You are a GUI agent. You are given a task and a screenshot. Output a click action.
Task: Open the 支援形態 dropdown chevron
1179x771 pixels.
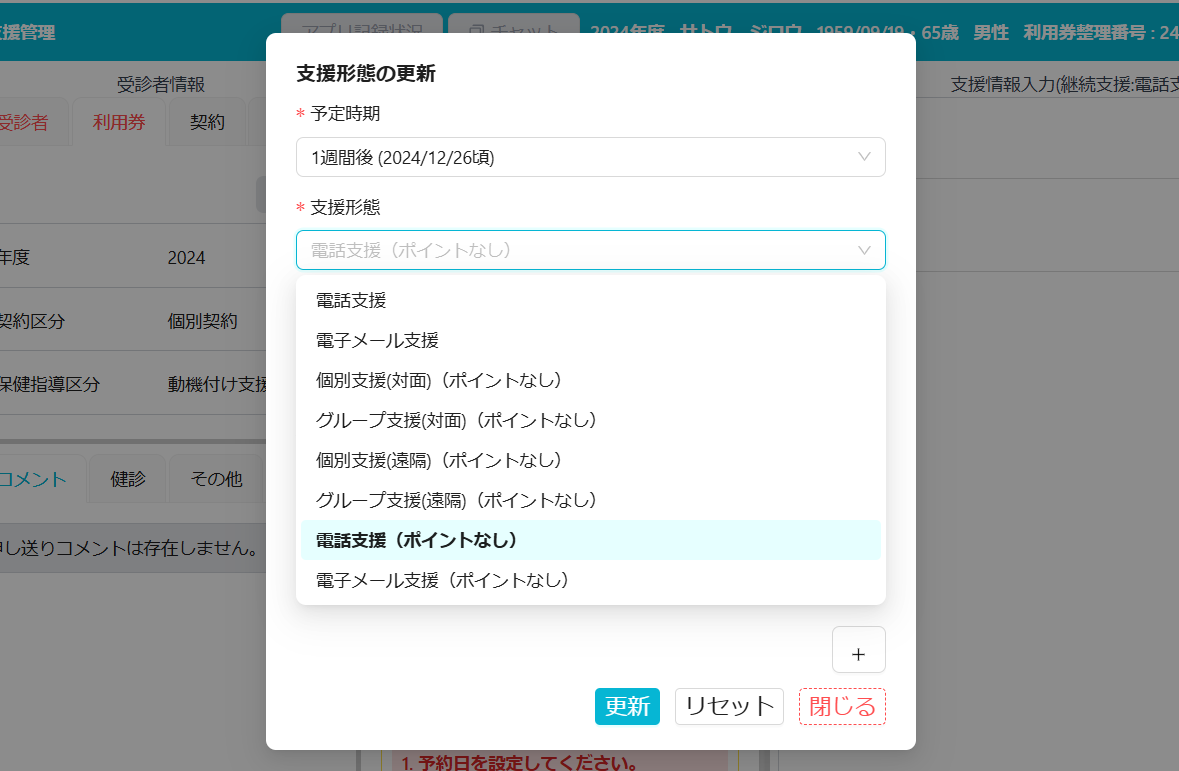864,250
